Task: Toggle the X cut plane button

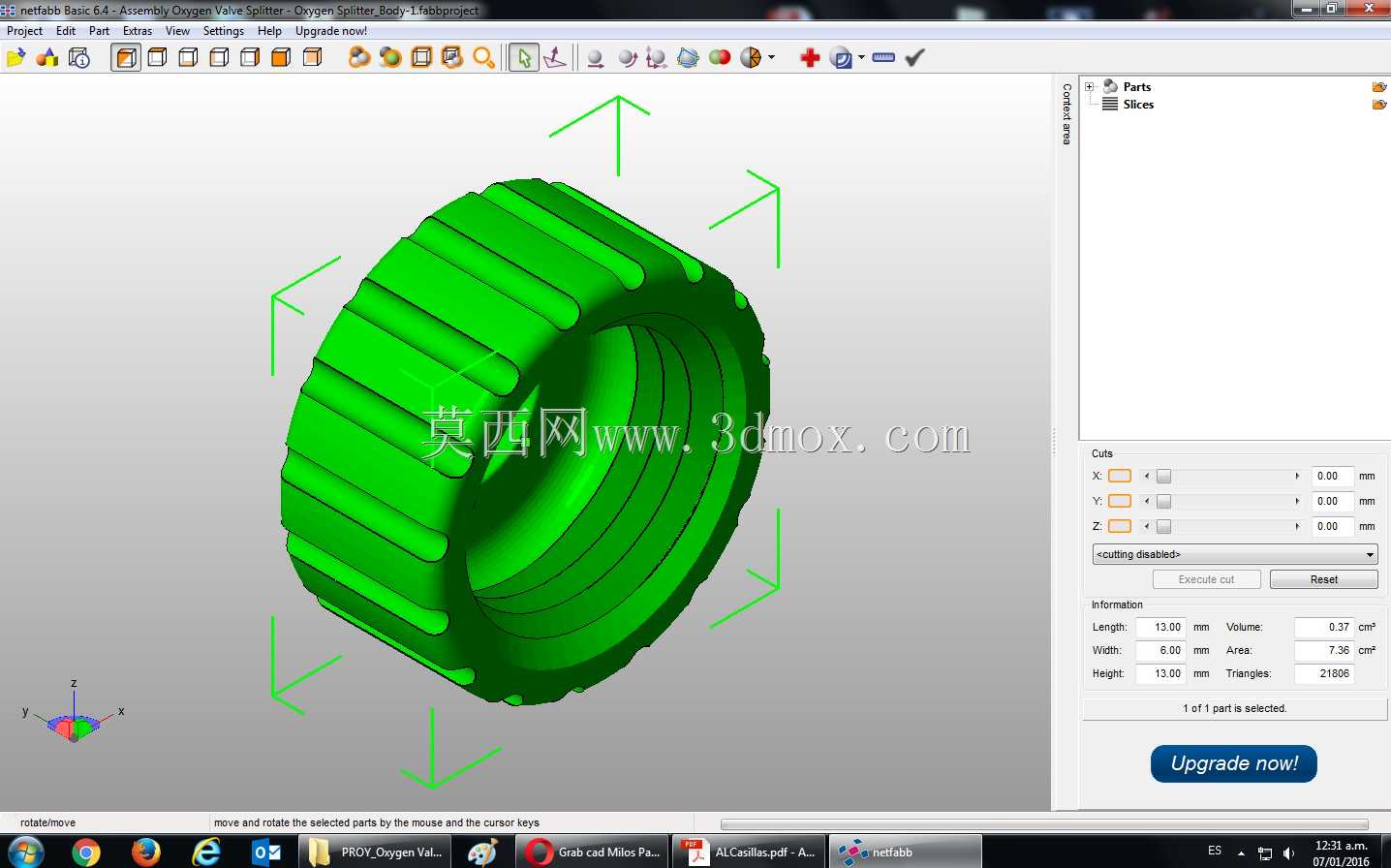Action: [x=1120, y=476]
